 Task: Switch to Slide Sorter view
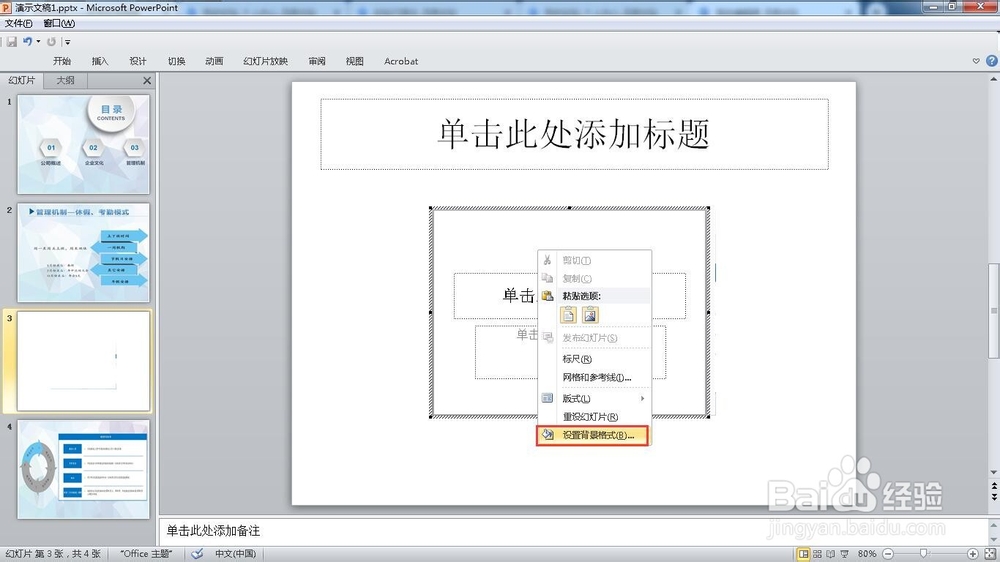coord(817,554)
